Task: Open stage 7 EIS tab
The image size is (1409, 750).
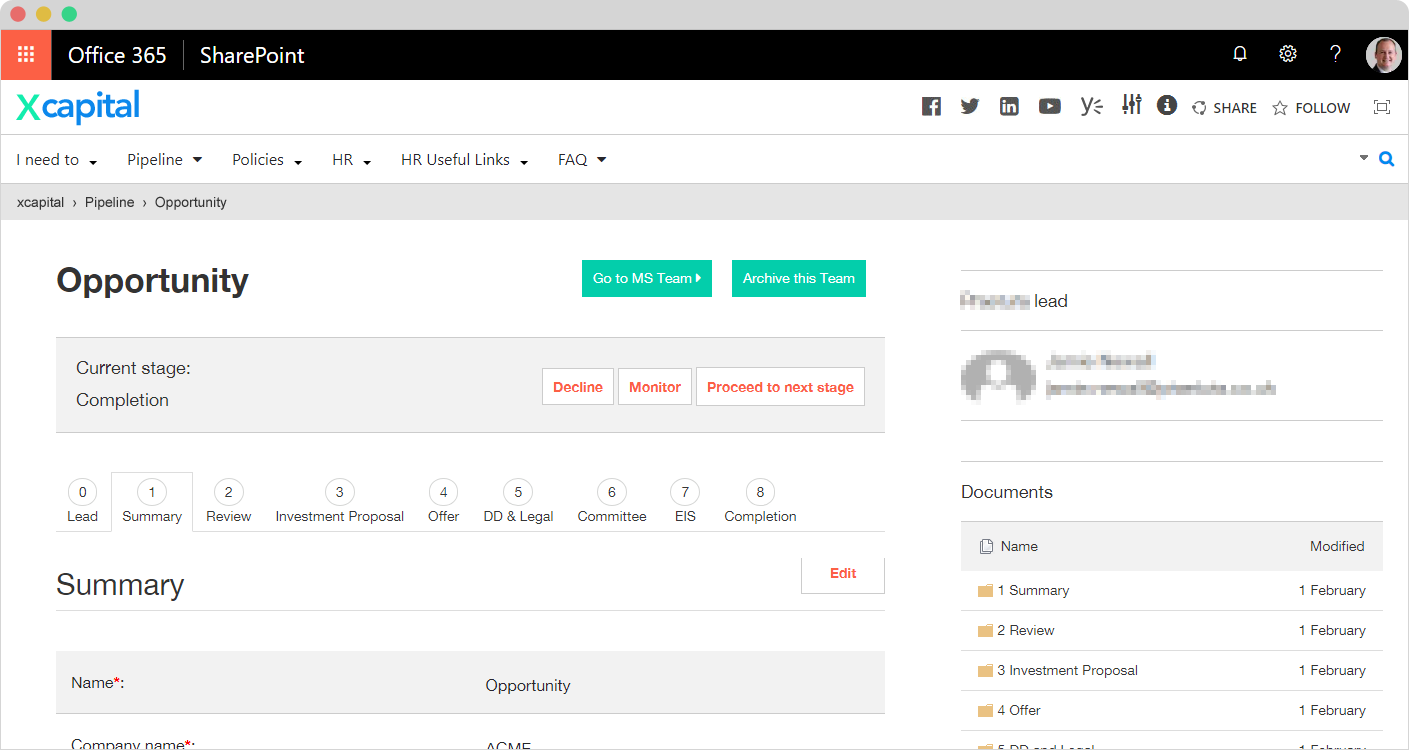Action: (x=685, y=502)
